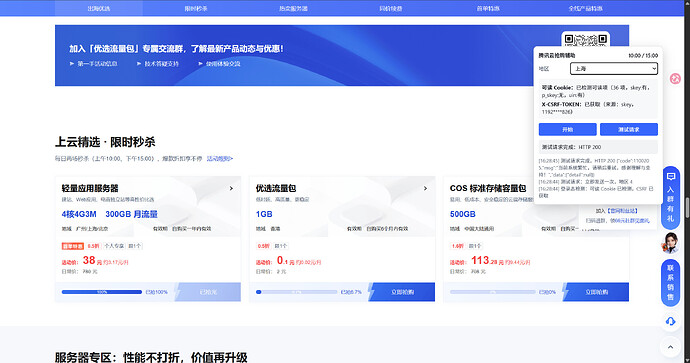Open the 地区 dropdown showing 上海
The width and height of the screenshot is (690, 363).
[x=614, y=69]
